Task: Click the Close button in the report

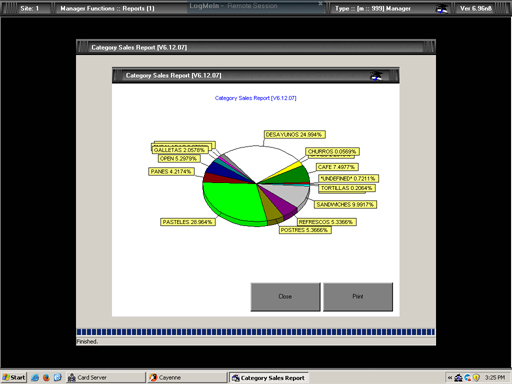Action: pos(285,297)
